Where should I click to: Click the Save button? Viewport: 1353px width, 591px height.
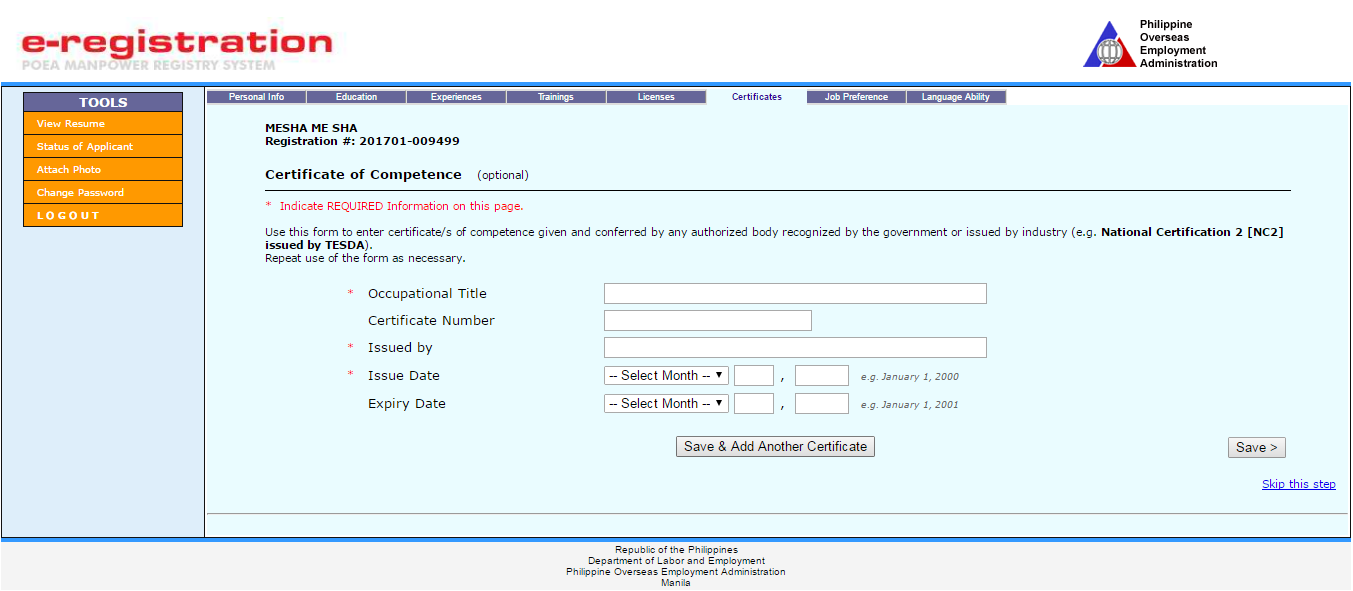[x=1256, y=447]
